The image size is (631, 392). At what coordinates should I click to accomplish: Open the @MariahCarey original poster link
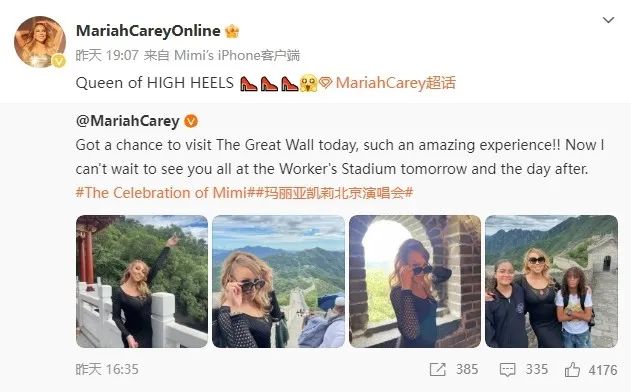[x=128, y=121]
